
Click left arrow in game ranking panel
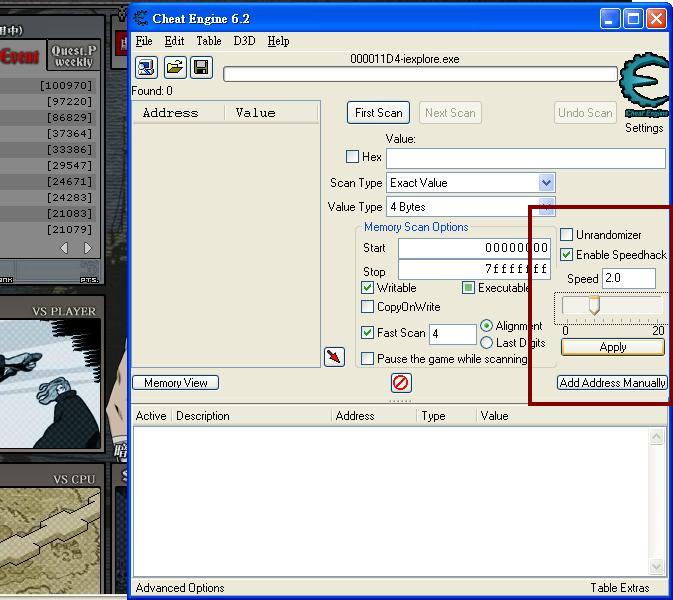coord(64,248)
